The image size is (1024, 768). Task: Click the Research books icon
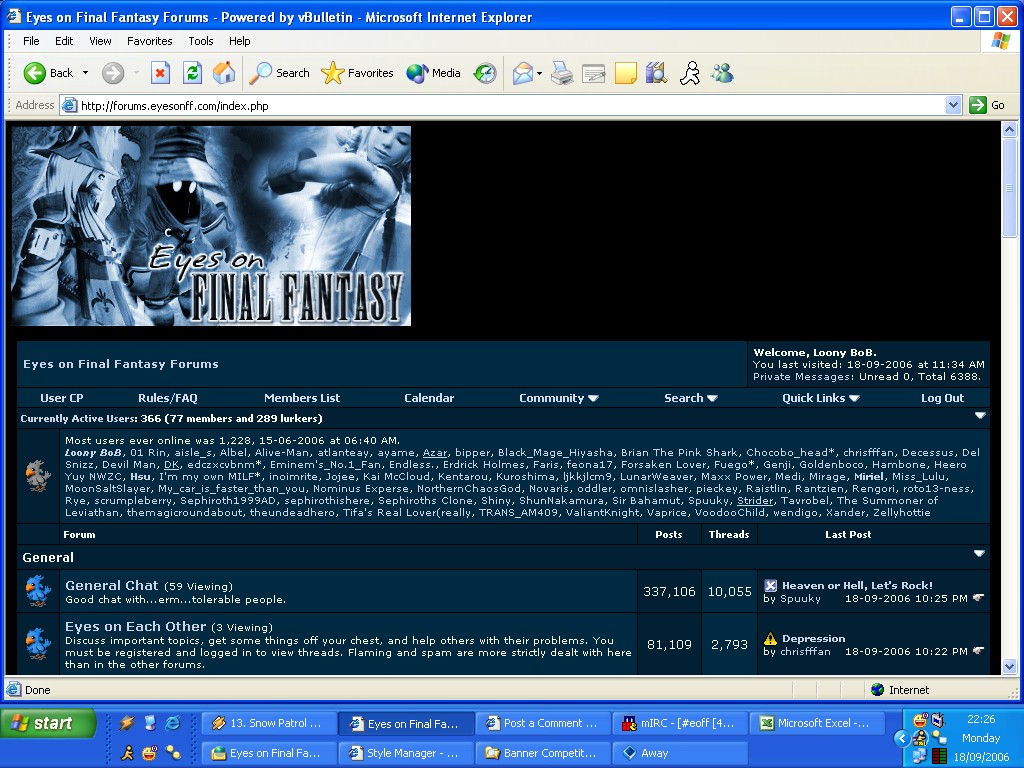pyautogui.click(x=656, y=73)
